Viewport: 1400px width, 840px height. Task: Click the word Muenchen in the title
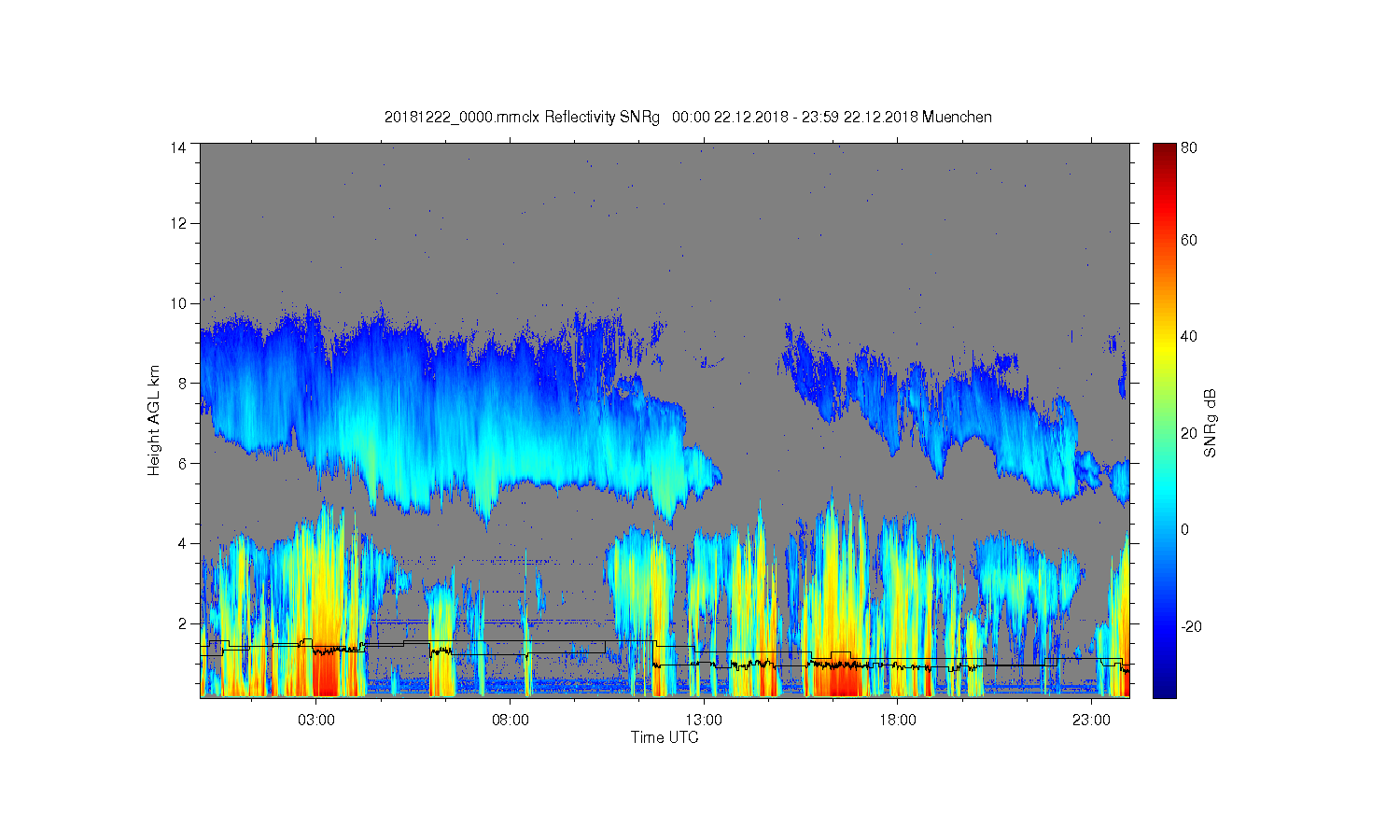tap(957, 118)
